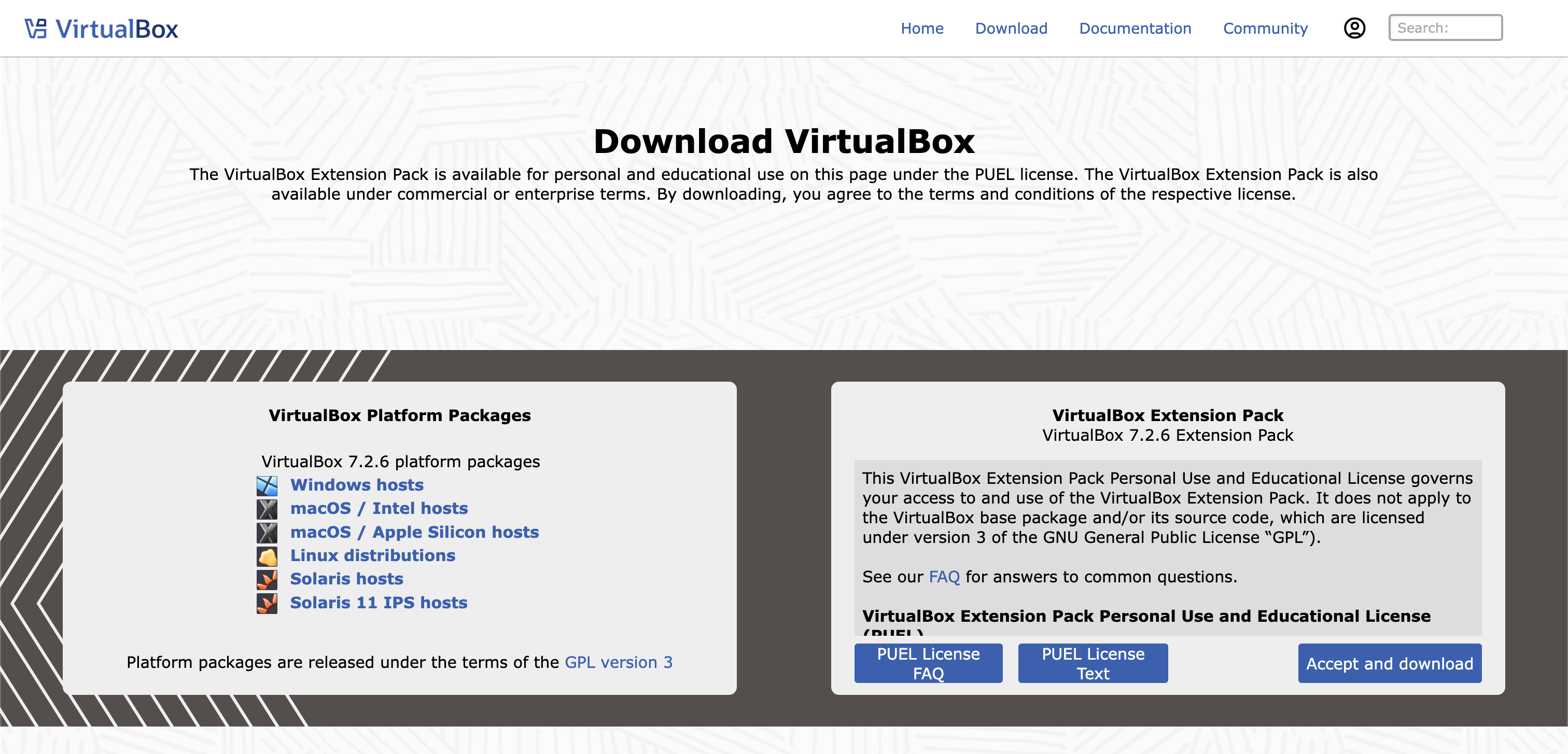Open the GPL version 3 link
This screenshot has height=754, width=1568.
[x=618, y=662]
